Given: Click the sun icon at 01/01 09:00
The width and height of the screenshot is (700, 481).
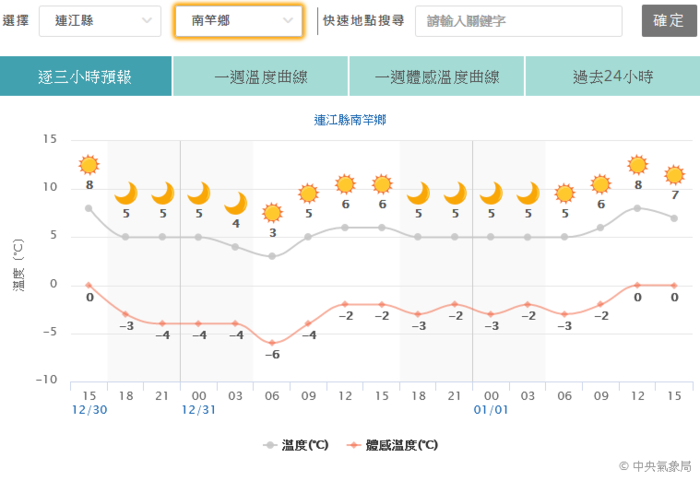Looking at the screenshot, I should coord(600,184).
